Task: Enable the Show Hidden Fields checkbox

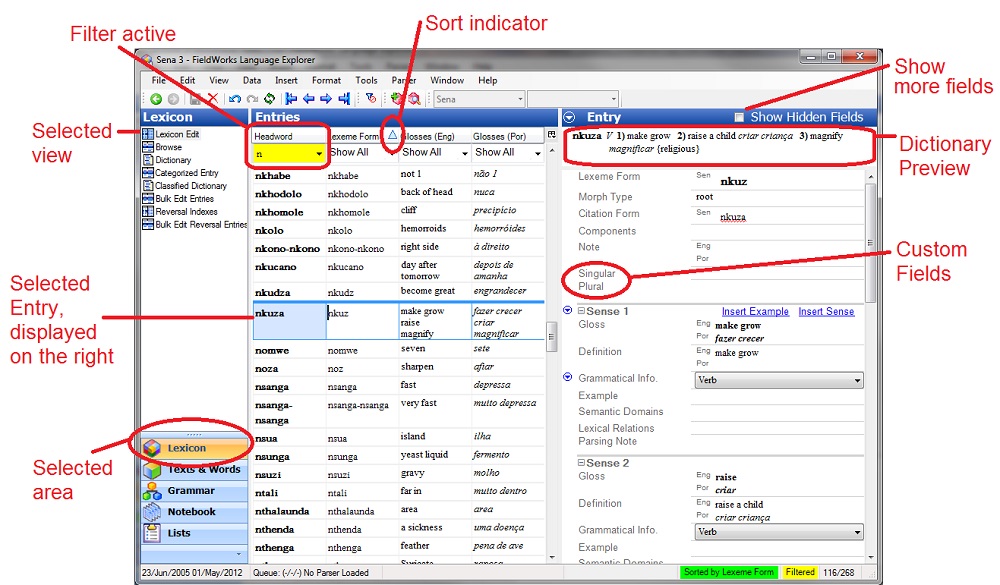Action: pos(739,117)
